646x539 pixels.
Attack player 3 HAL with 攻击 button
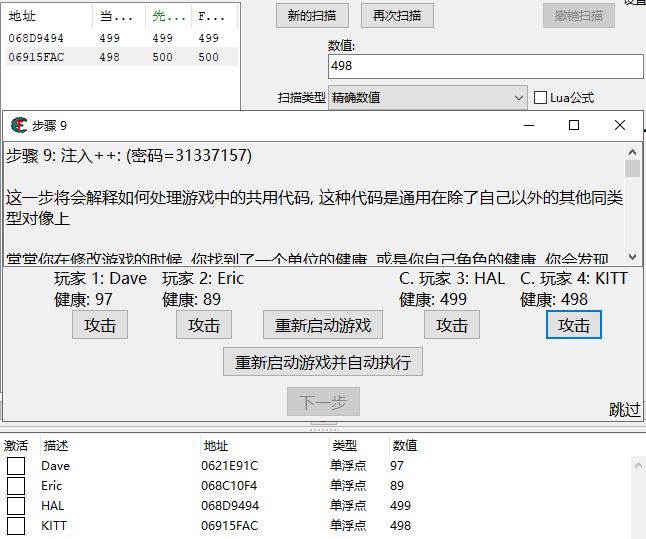click(452, 325)
